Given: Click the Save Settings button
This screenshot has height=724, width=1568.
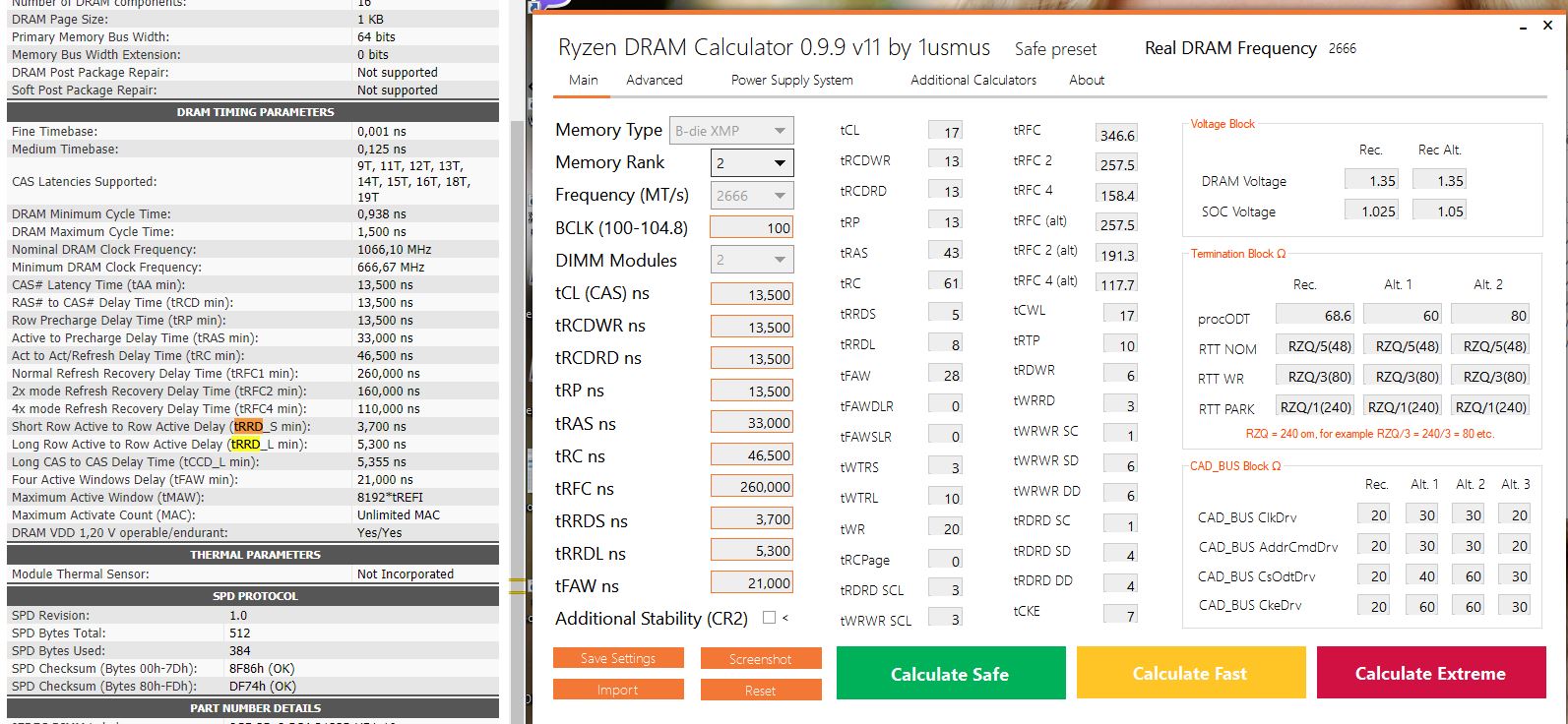Looking at the screenshot, I should (618, 658).
